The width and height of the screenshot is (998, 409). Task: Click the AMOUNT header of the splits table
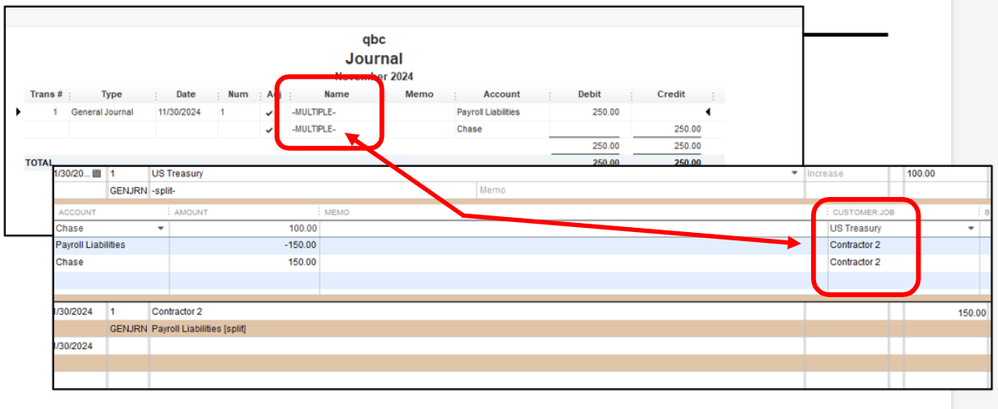tap(191, 212)
